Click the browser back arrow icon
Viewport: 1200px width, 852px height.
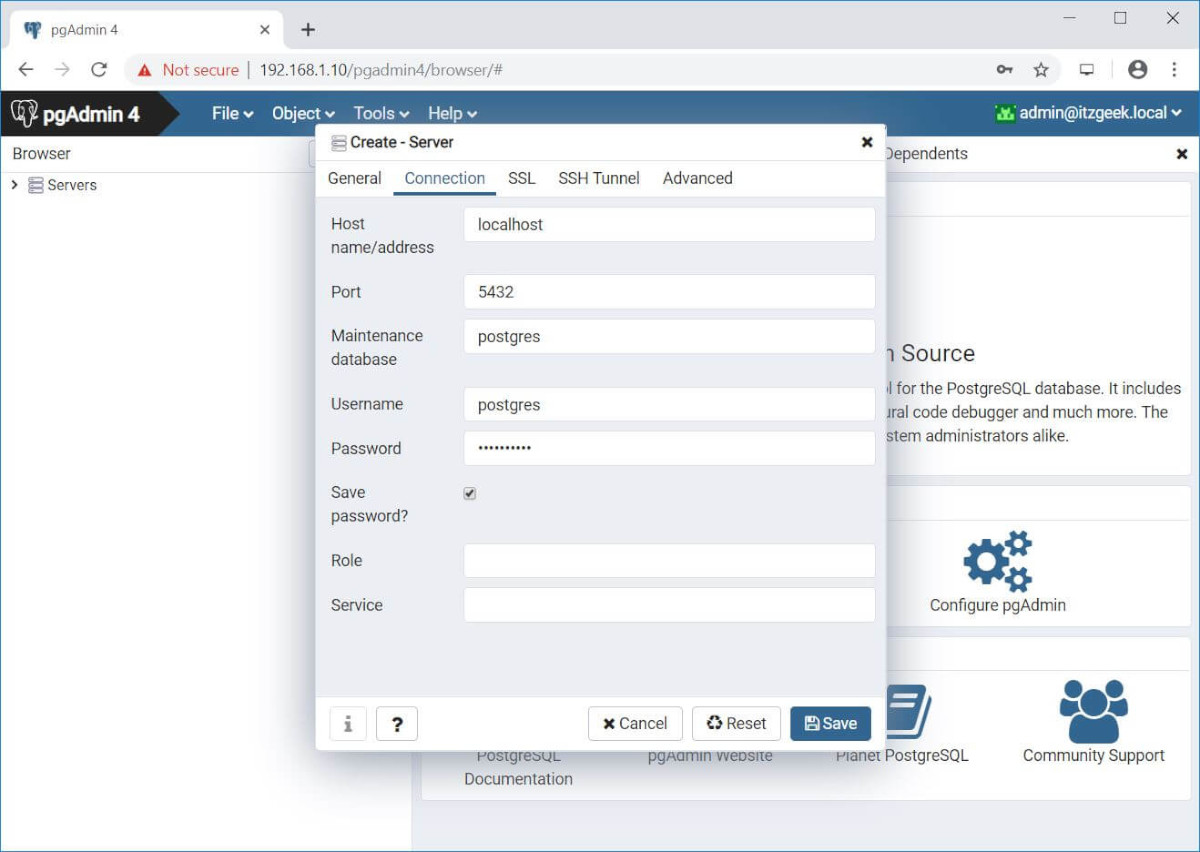point(25,70)
